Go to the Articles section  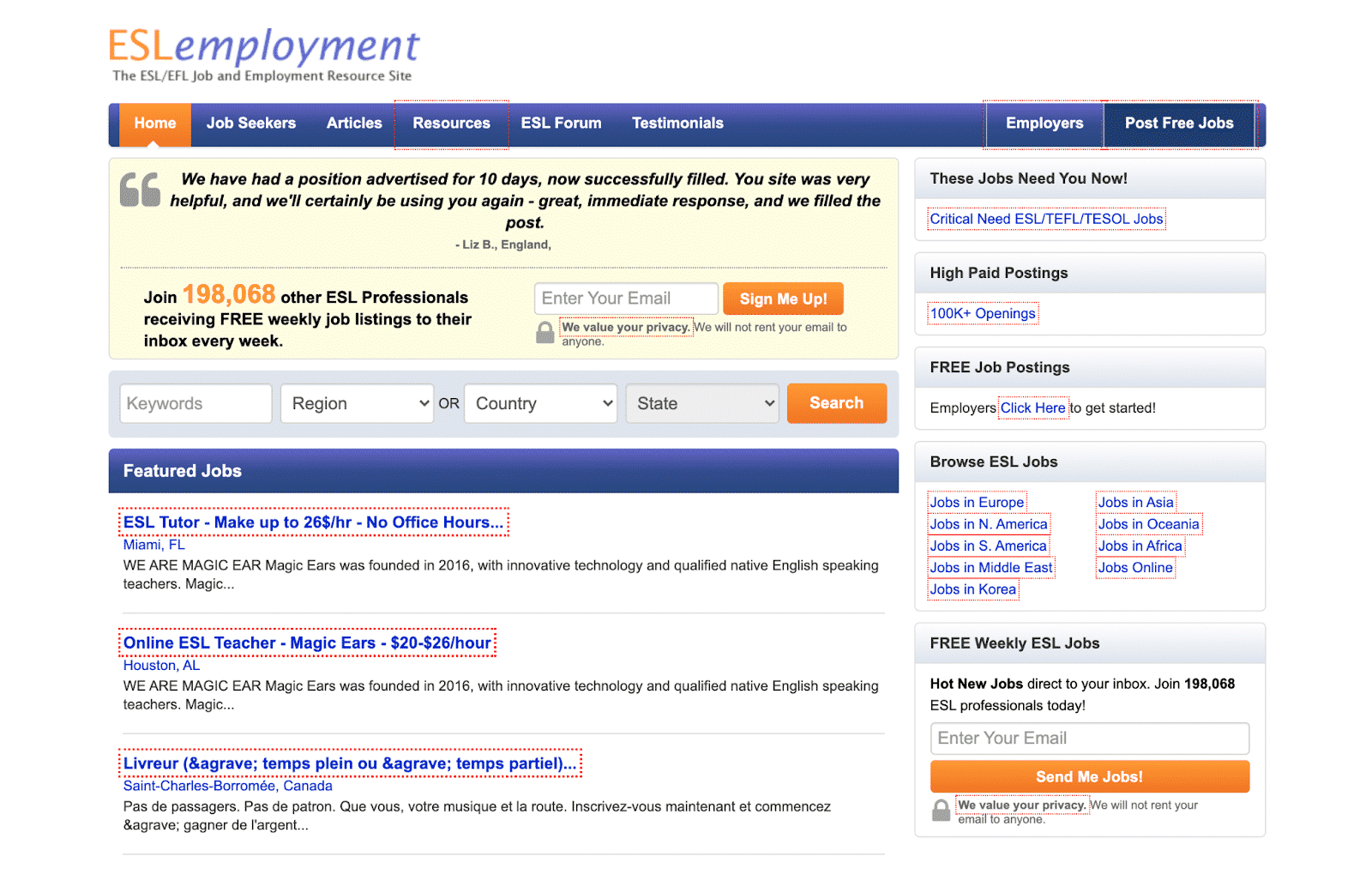pyautogui.click(x=354, y=124)
